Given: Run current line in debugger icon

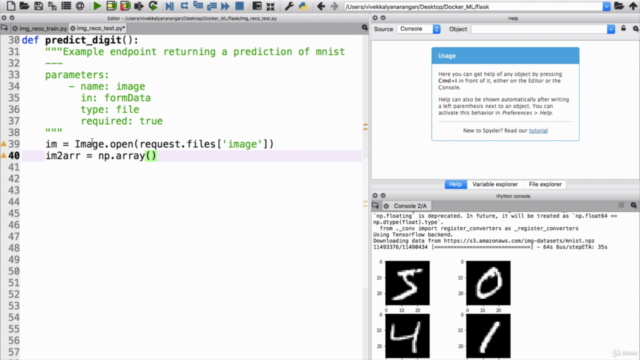Looking at the screenshot, I should (x=184, y=6).
